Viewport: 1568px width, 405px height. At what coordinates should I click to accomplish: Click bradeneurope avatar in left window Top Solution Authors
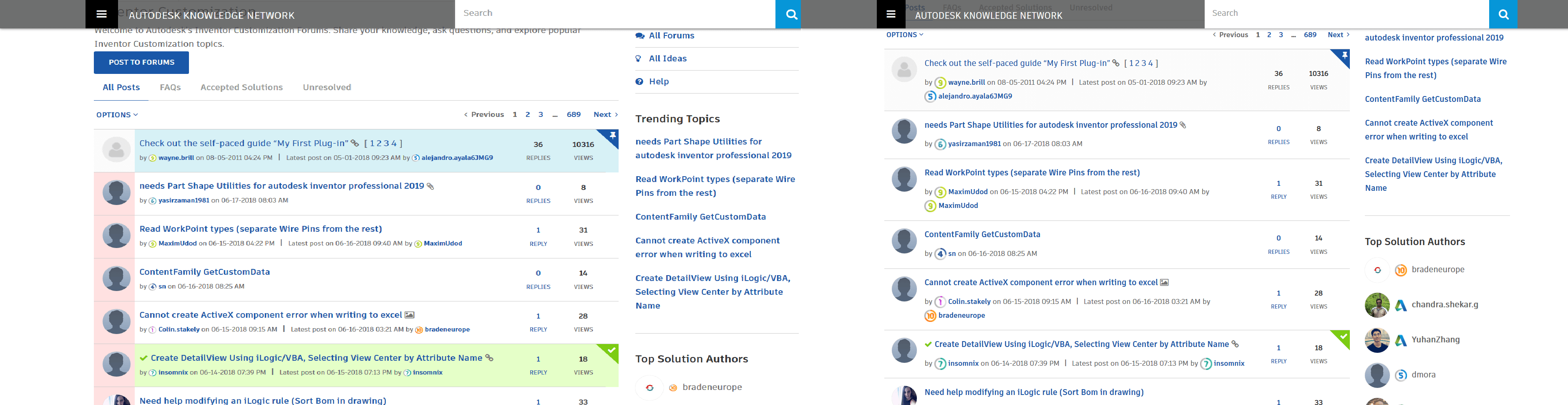[649, 387]
